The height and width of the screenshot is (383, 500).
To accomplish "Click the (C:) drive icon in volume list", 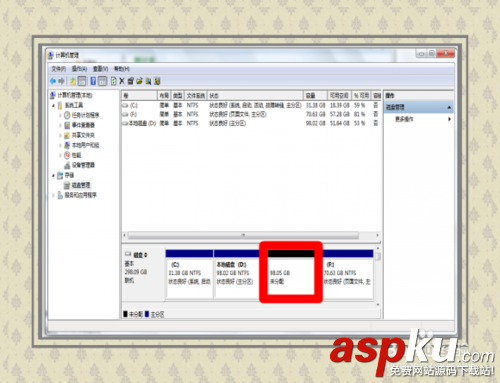I will pos(125,105).
